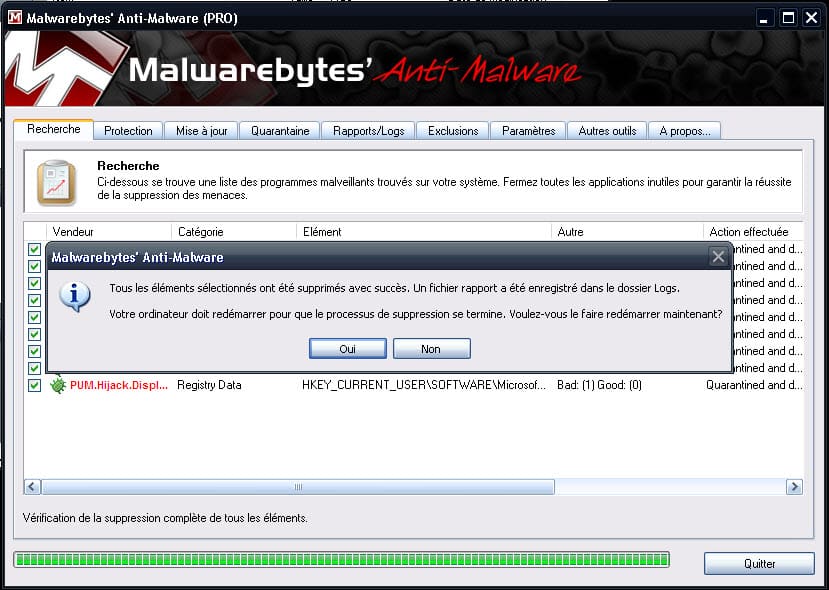Close the main Malwarebytes Anti-Malware (PRO) window
This screenshot has height=590, width=829.
pos(811,19)
